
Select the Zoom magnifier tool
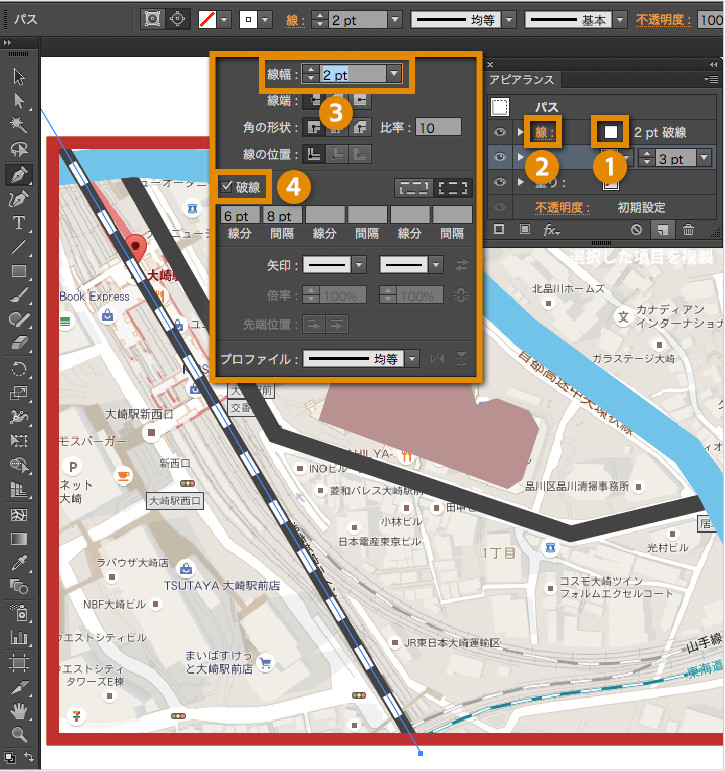[x=19, y=735]
